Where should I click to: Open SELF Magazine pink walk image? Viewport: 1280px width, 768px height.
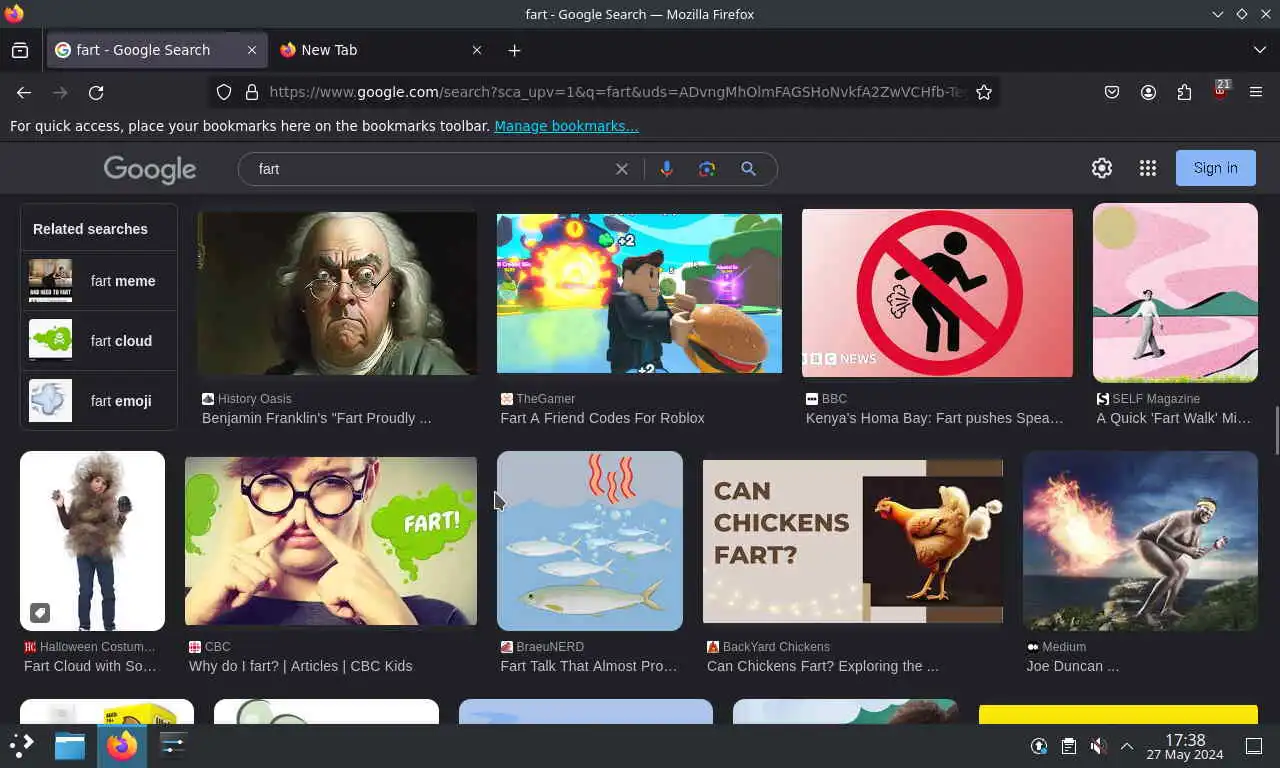pos(1175,293)
